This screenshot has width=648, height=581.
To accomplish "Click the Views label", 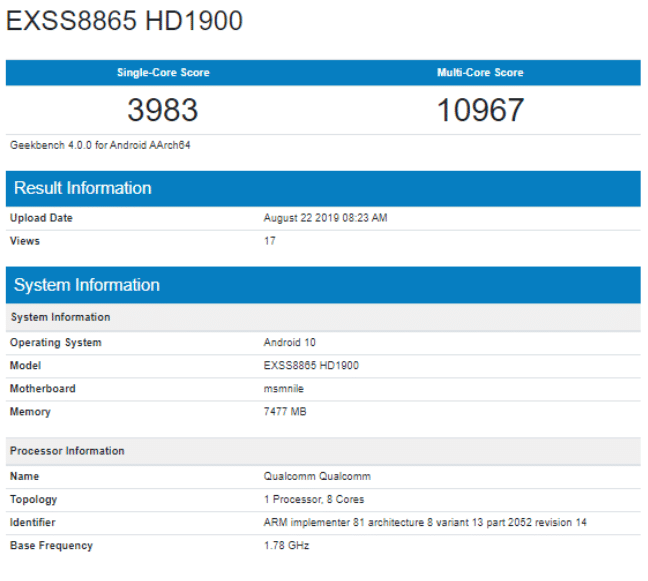I will pos(25,241).
